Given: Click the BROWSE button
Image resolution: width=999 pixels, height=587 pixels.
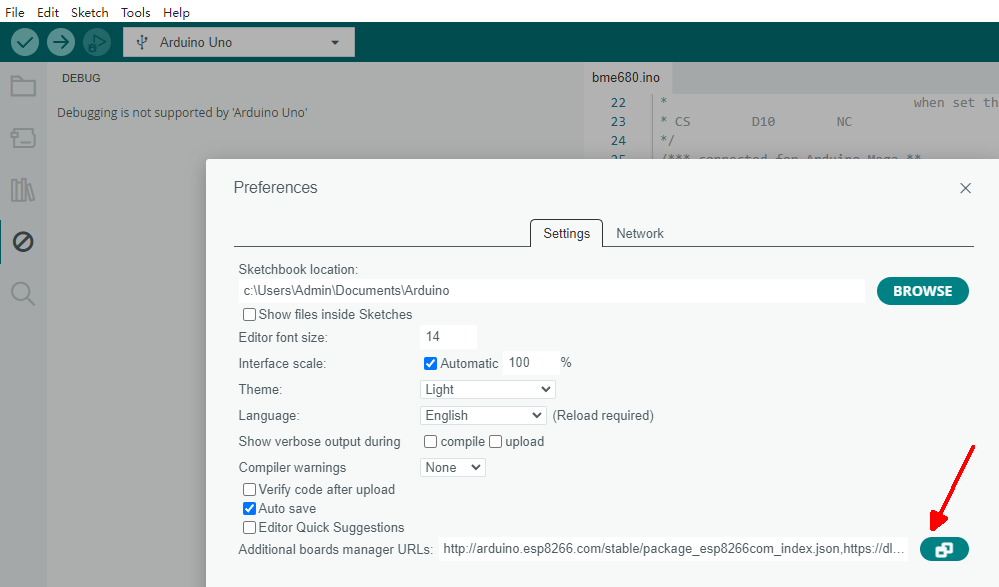Looking at the screenshot, I should click(923, 291).
